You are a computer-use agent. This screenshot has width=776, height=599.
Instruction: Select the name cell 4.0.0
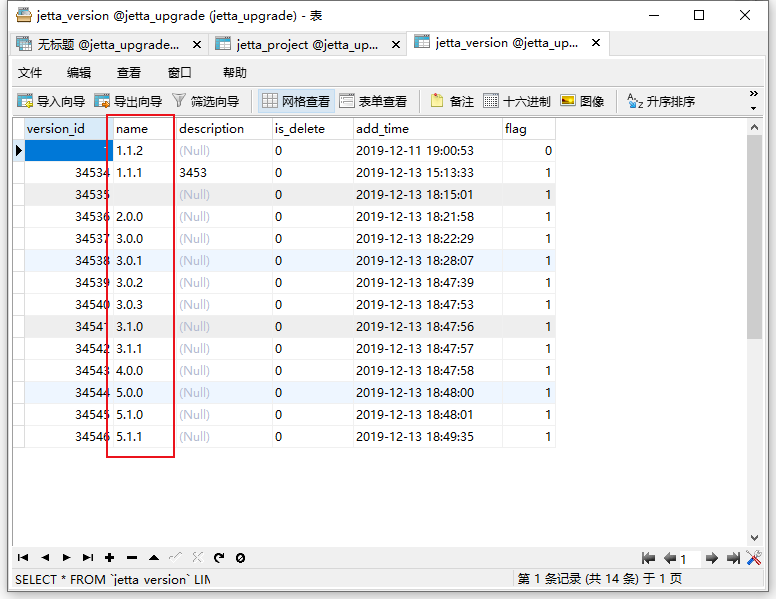coord(144,371)
